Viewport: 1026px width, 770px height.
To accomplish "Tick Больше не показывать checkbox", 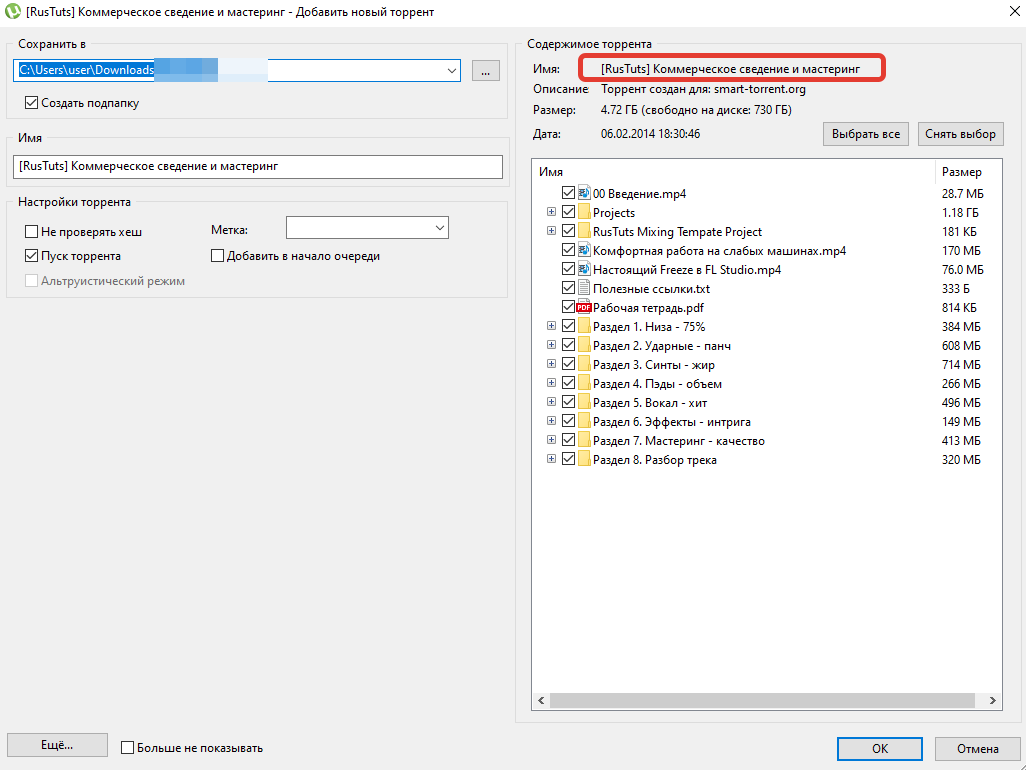I will coord(128,747).
